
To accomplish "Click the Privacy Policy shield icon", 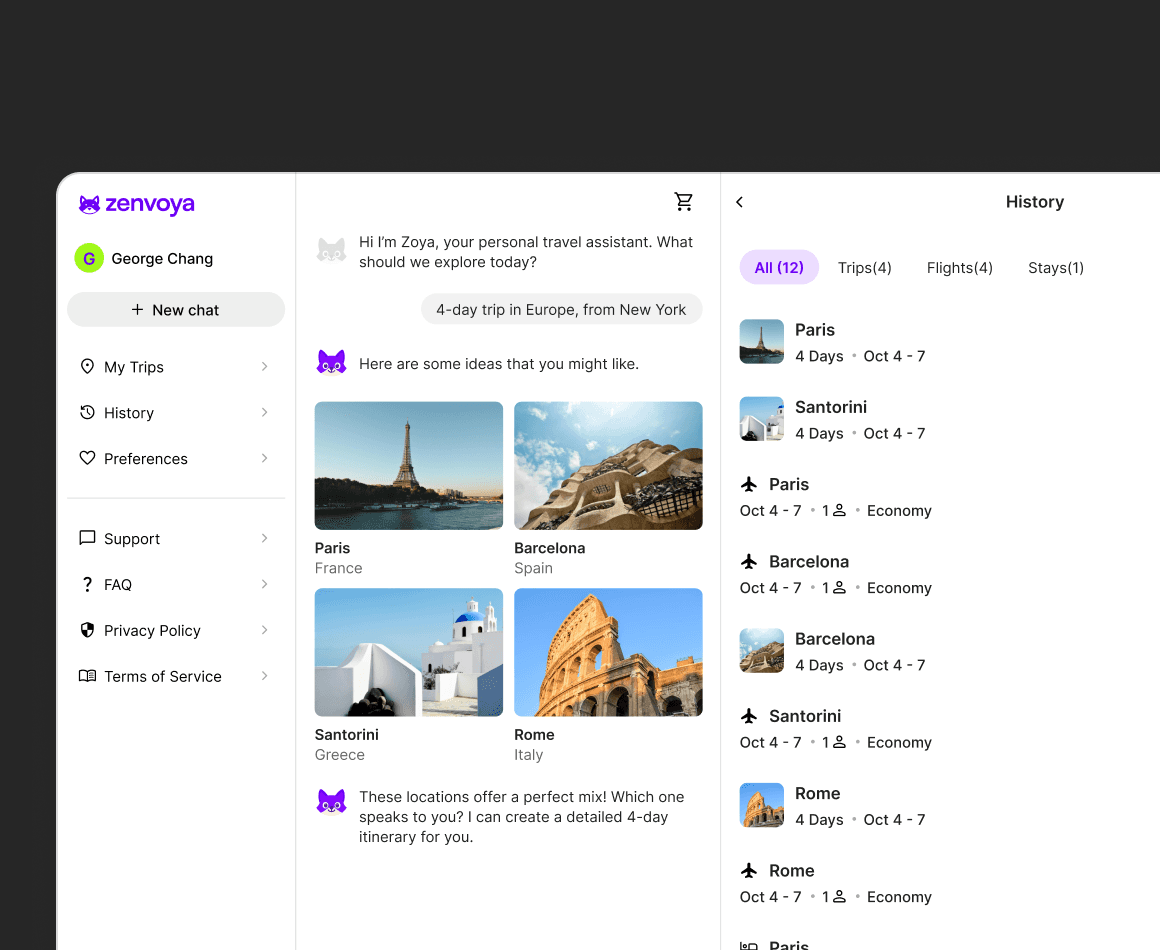I will (87, 630).
